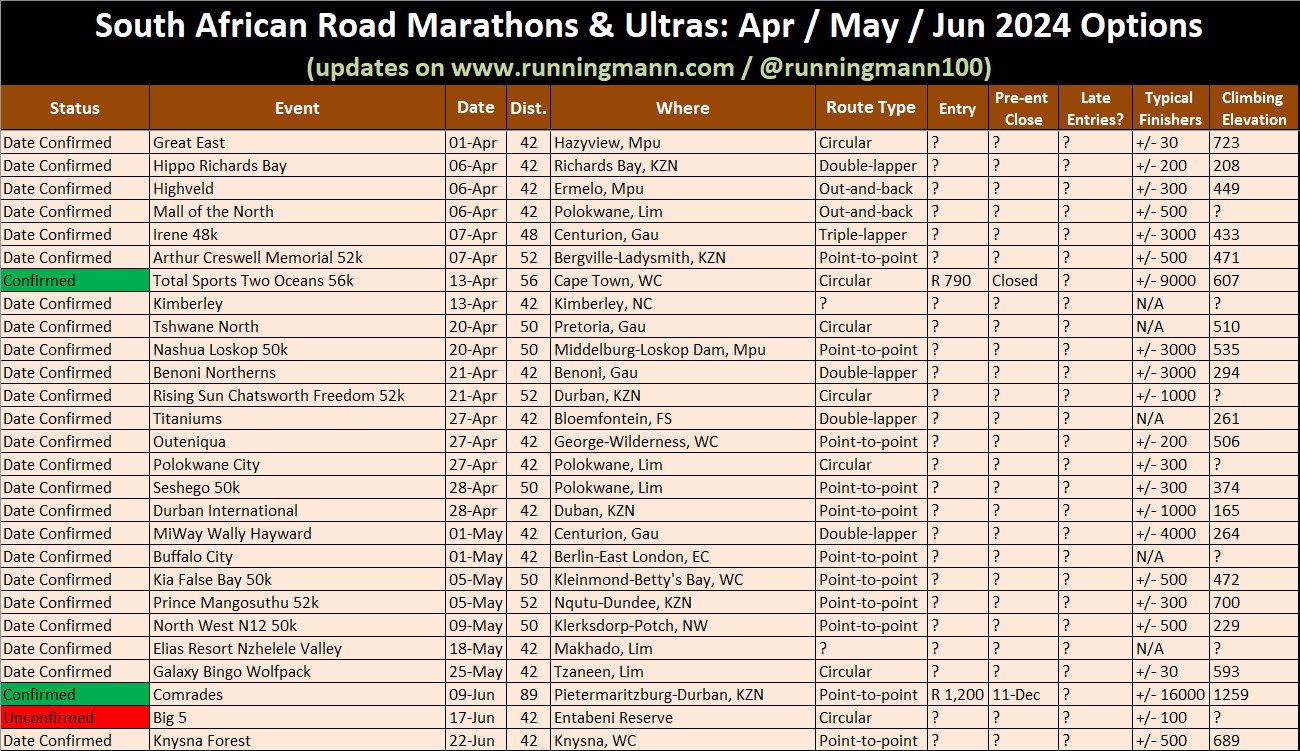Click the green Confirmed status in Two Oceans row
The height and width of the screenshot is (751, 1300).
[x=75, y=281]
